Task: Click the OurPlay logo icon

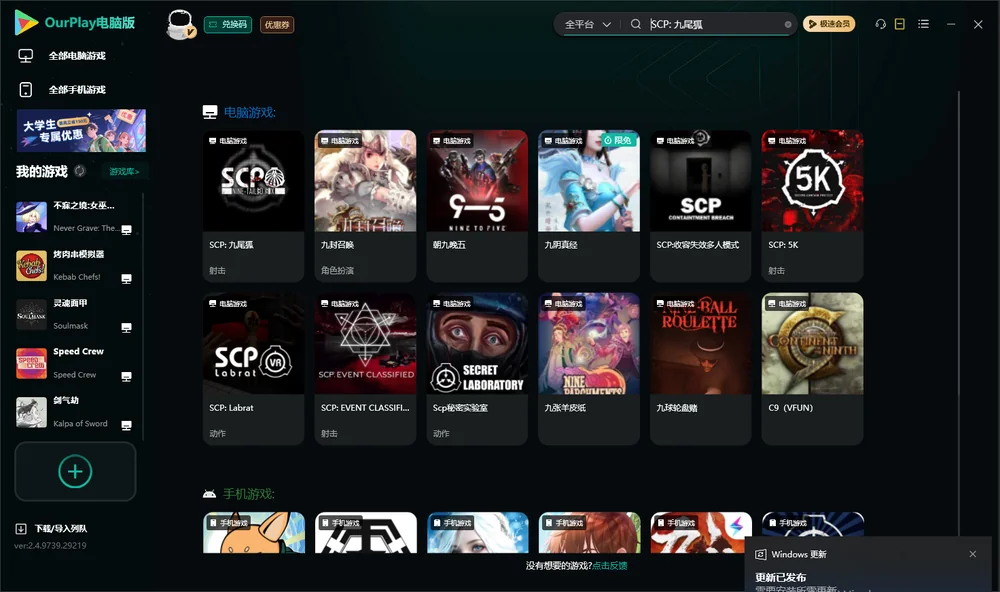Action: tap(26, 23)
